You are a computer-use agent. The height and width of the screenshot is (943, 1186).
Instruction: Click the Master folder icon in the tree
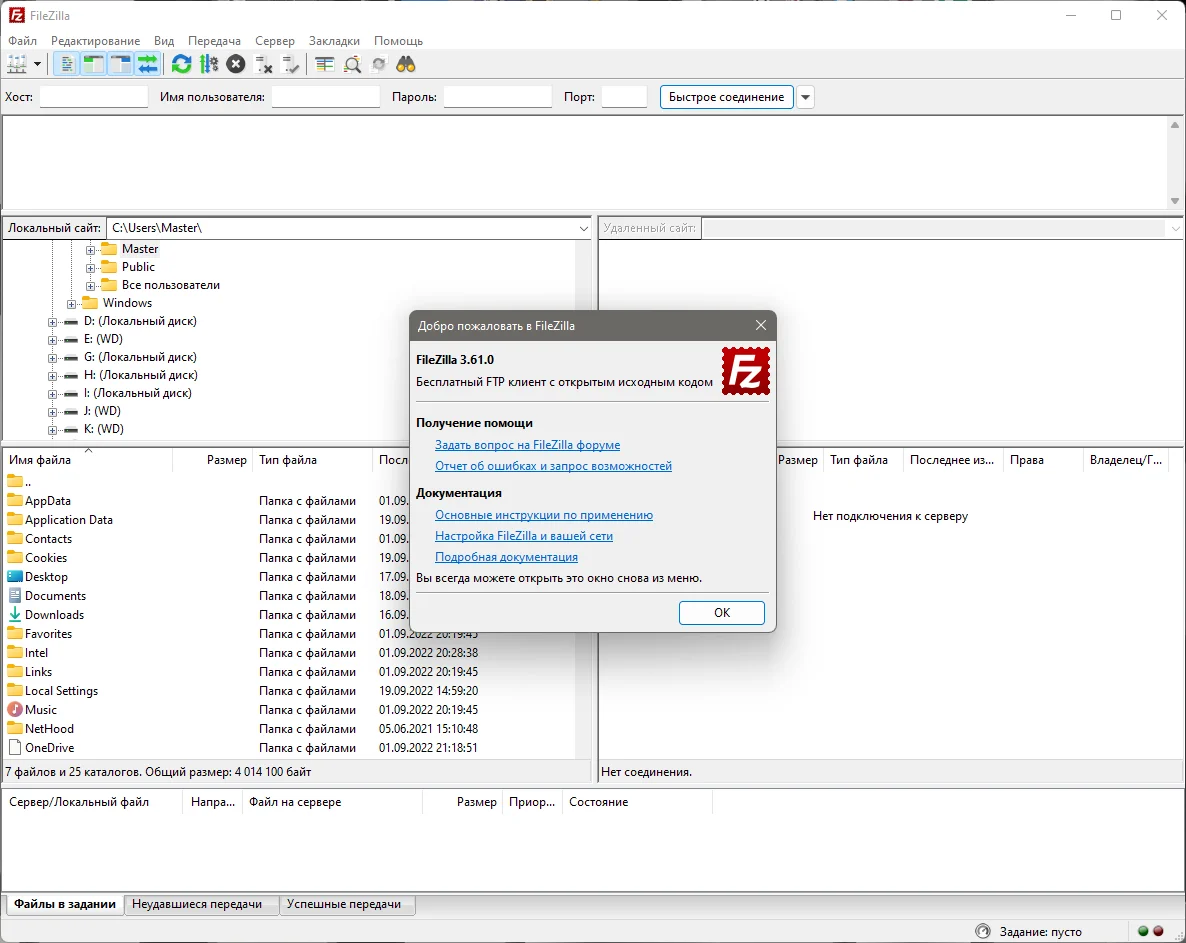109,249
